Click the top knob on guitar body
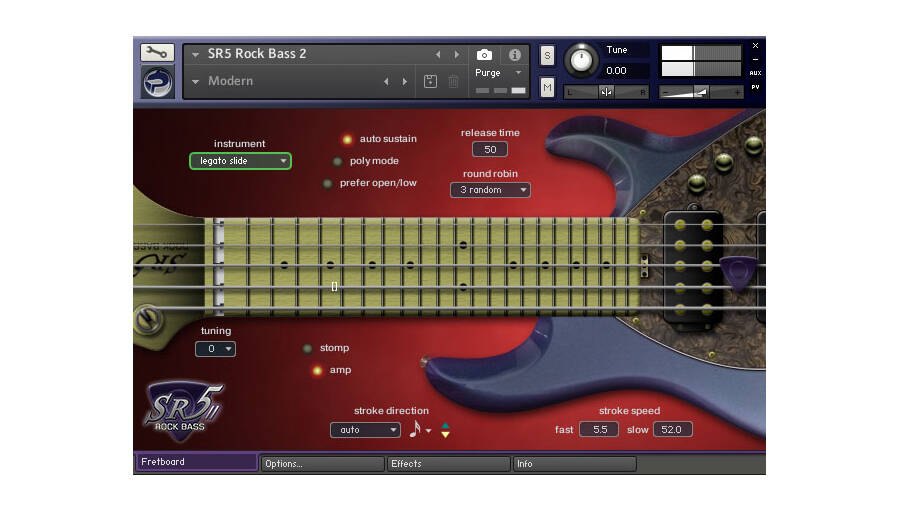Image resolution: width=900 pixels, height=511 pixels. [754, 145]
